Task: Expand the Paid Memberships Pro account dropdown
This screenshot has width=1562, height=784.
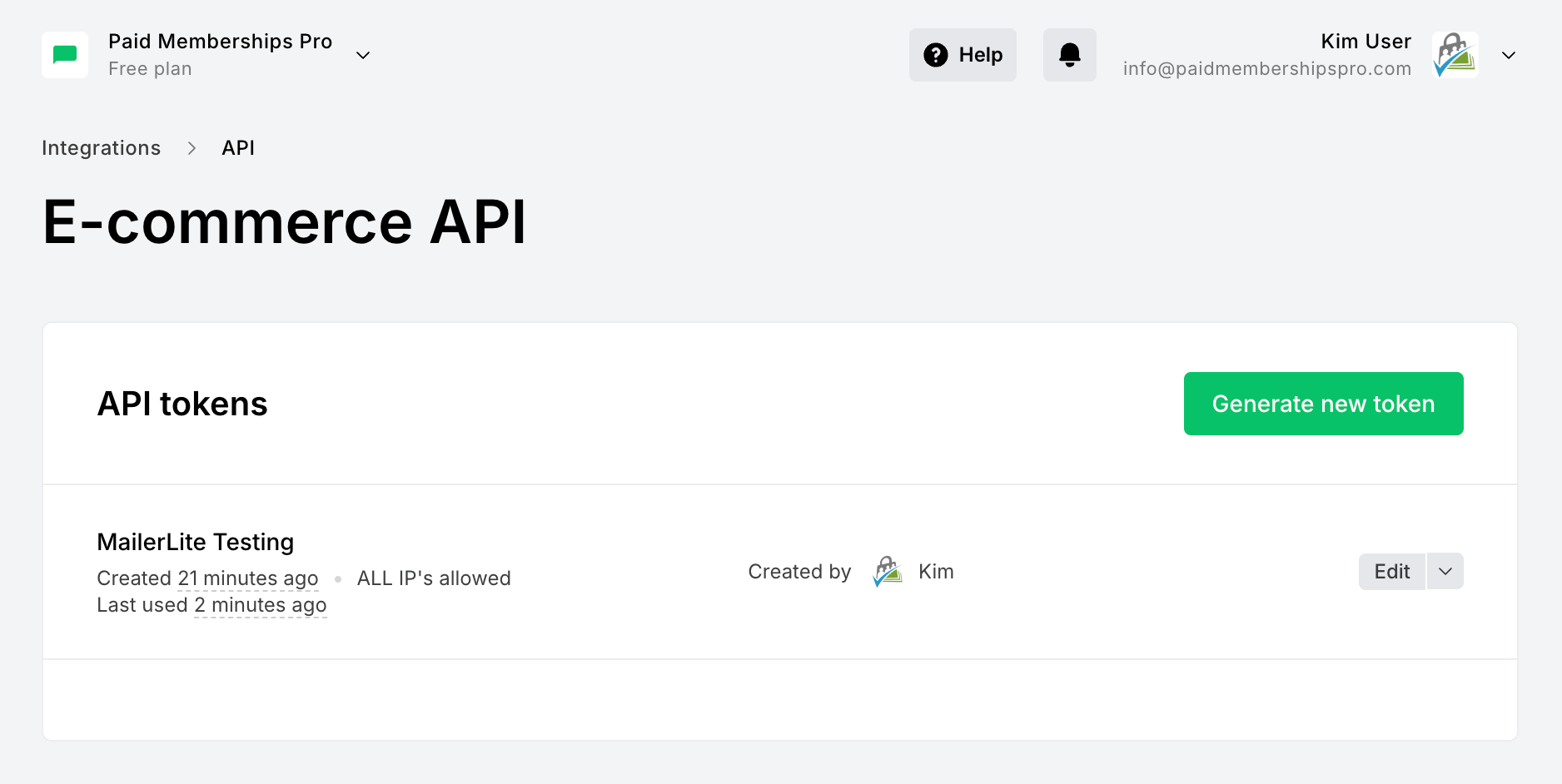Action: (363, 55)
